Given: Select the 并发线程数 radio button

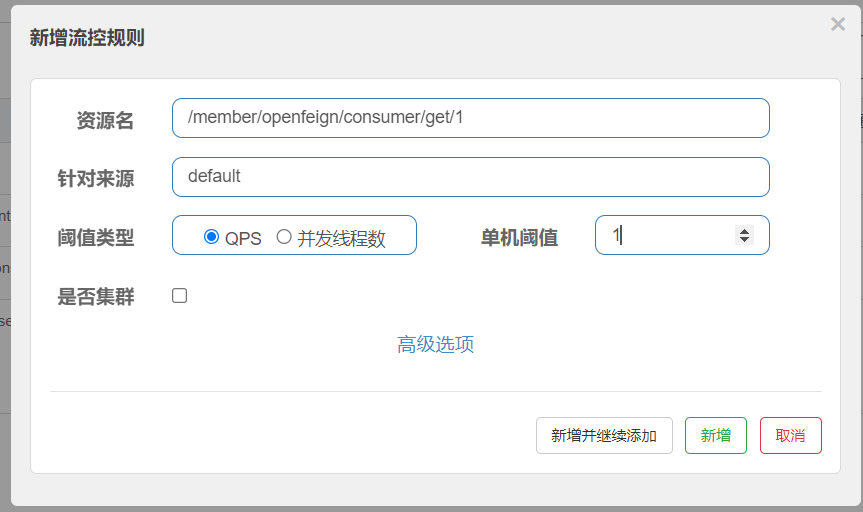Looking at the screenshot, I should pyautogui.click(x=284, y=237).
